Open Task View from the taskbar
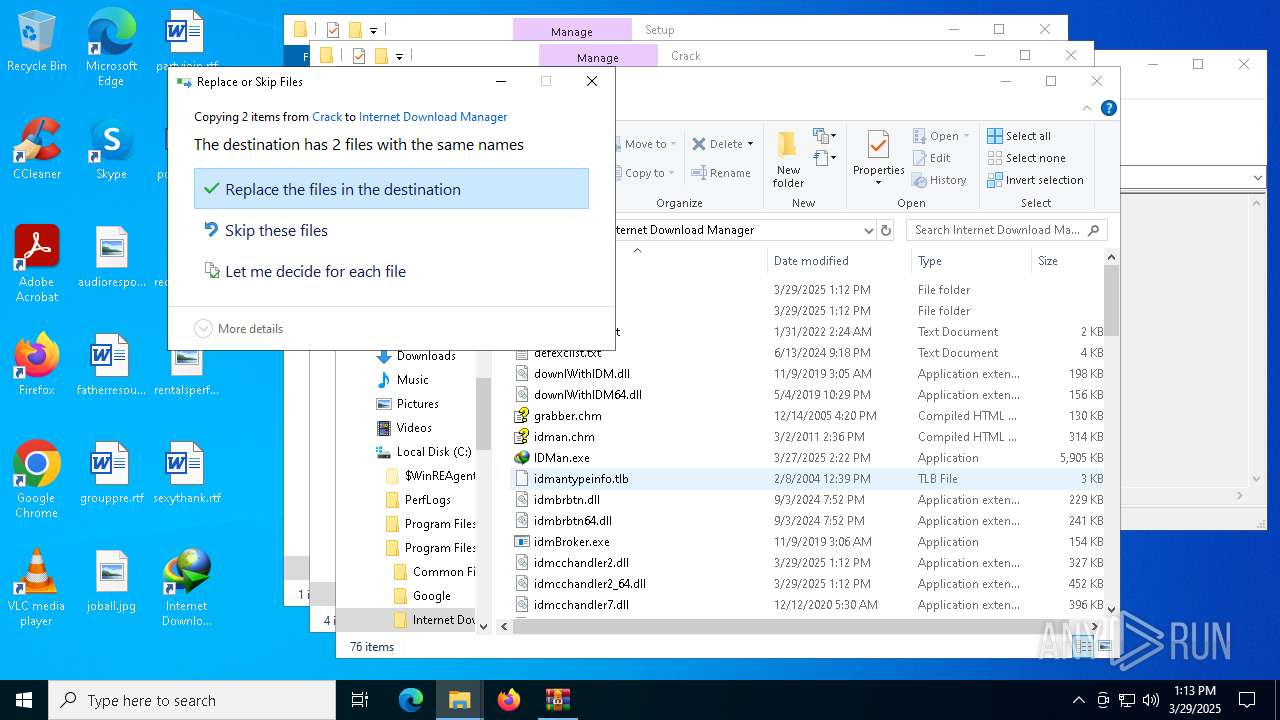Image resolution: width=1280 pixels, height=720 pixels. [360, 700]
